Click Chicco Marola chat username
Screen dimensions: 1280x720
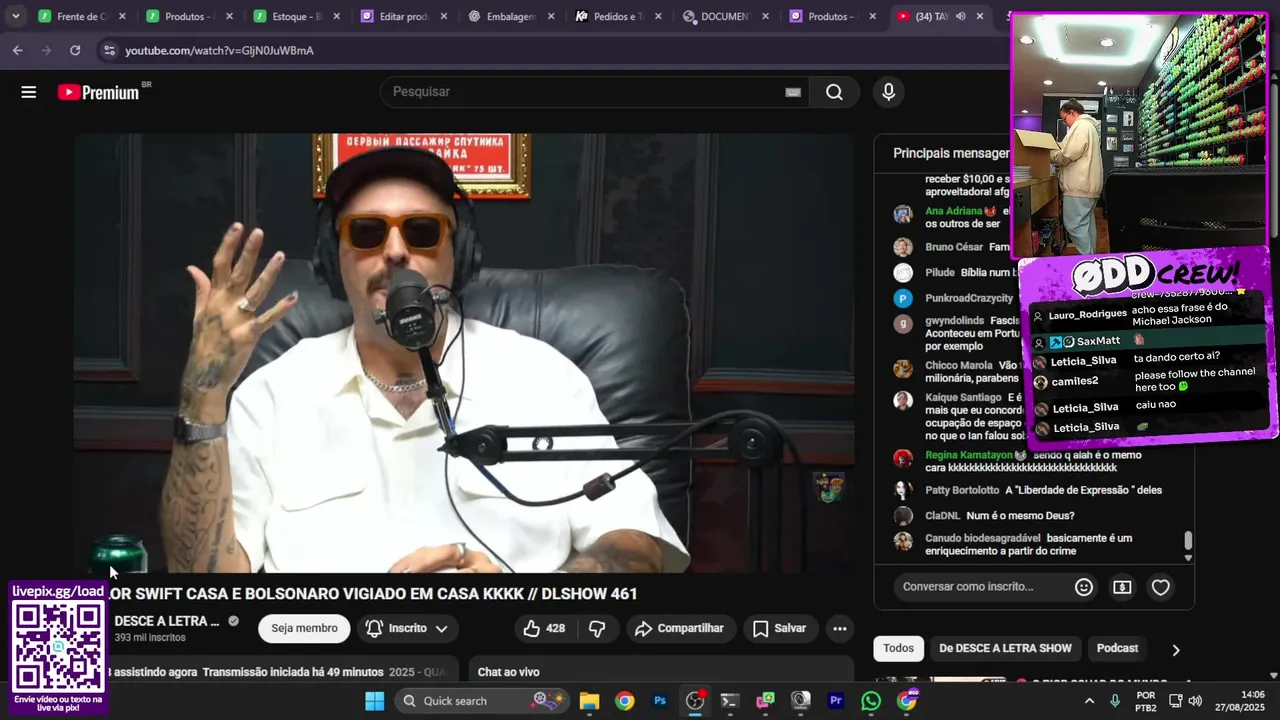[x=959, y=365]
